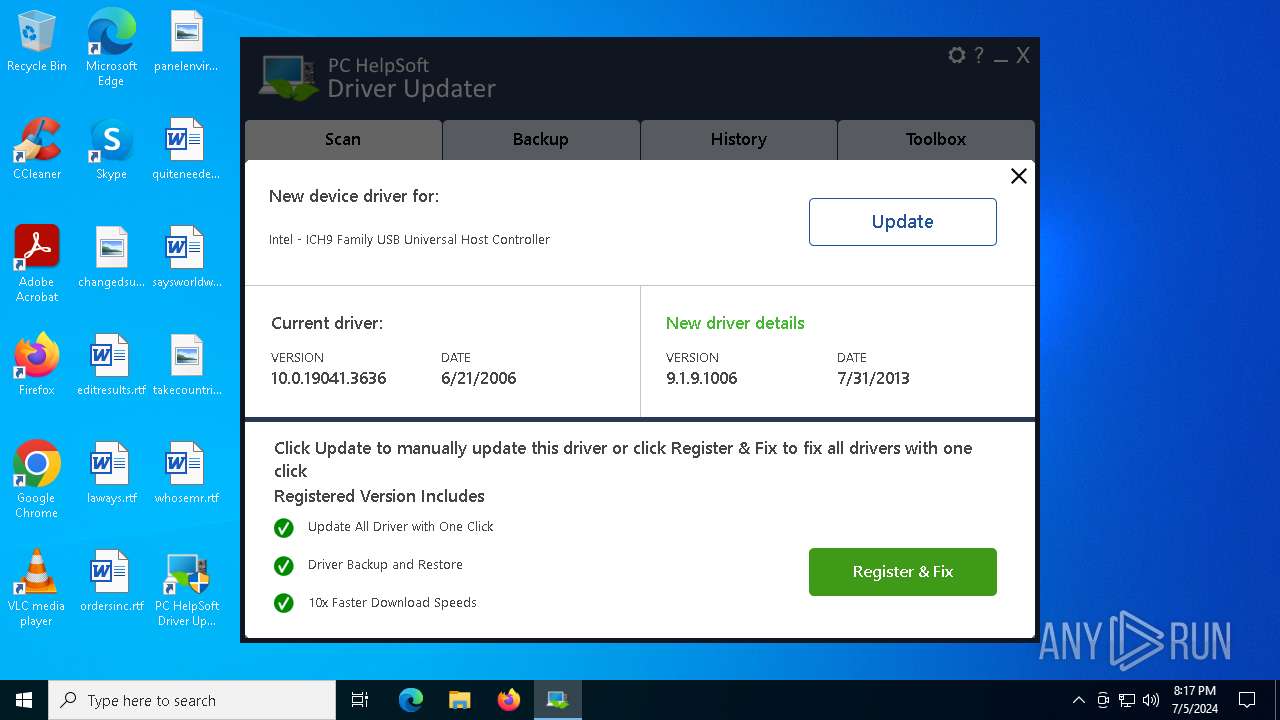Image resolution: width=1280 pixels, height=720 pixels.
Task: Open Recycle Bin desktop icon
Action: pos(37,42)
